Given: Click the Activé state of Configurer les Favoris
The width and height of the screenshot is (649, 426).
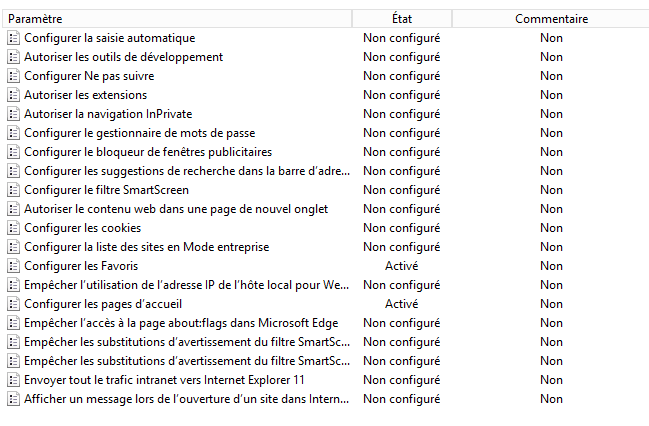Looking at the screenshot, I should click(x=401, y=266).
